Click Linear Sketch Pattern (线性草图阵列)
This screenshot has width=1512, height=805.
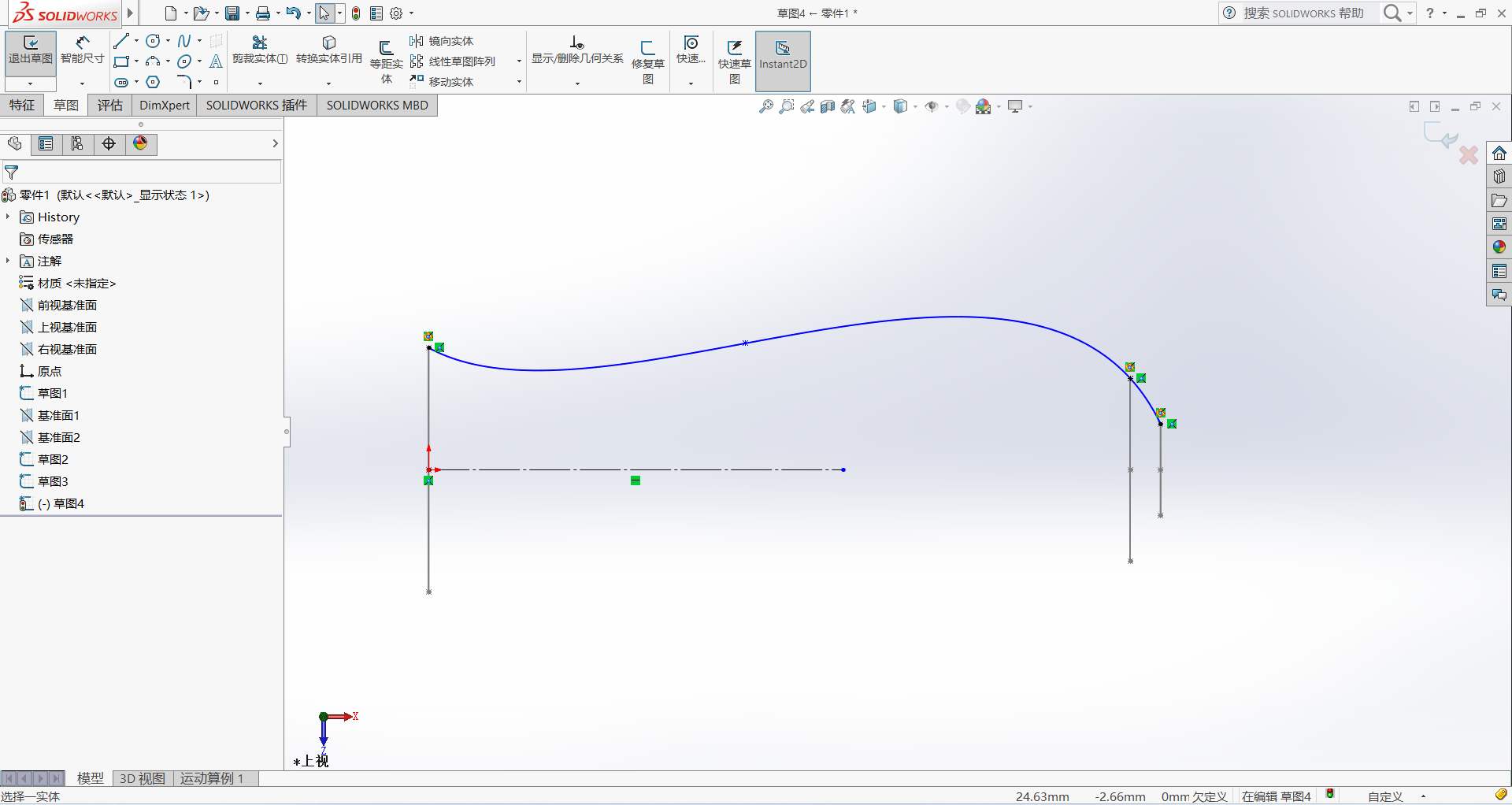453,61
